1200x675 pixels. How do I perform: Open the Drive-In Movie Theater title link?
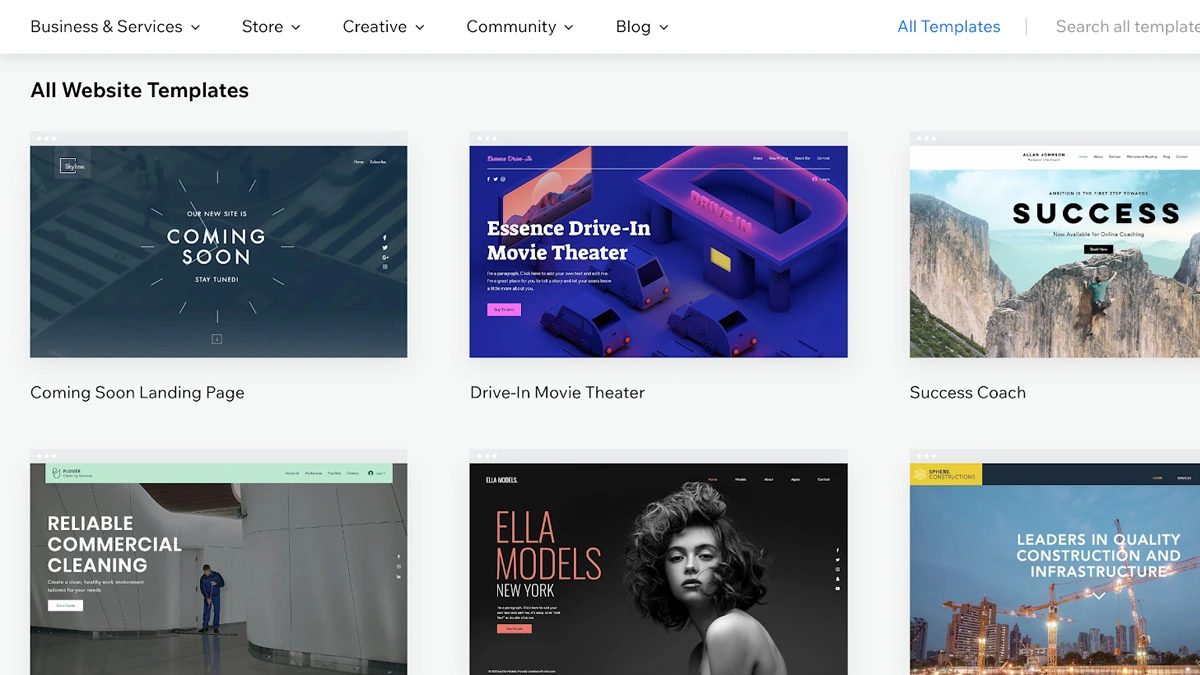tap(557, 393)
